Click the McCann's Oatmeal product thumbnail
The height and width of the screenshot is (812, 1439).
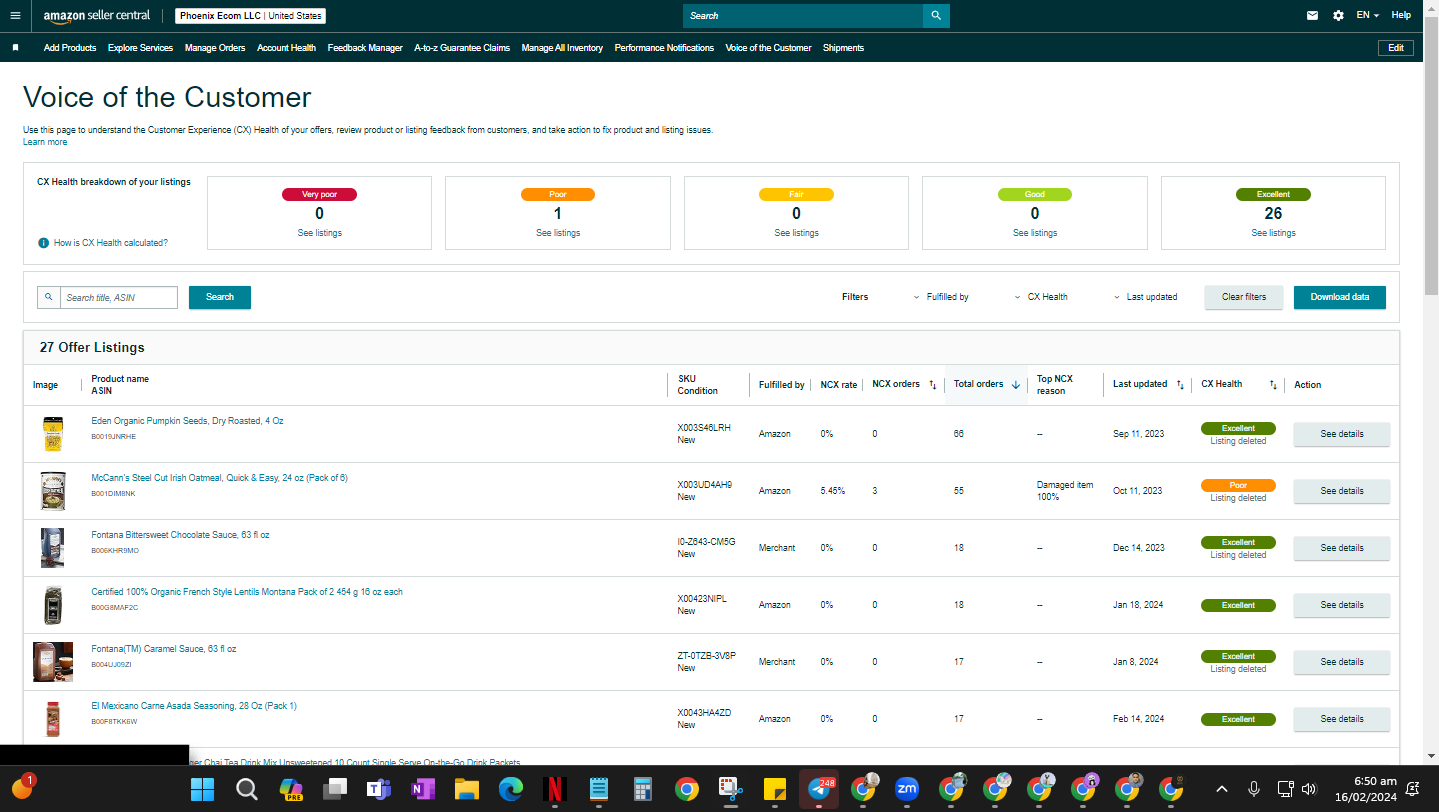52,491
